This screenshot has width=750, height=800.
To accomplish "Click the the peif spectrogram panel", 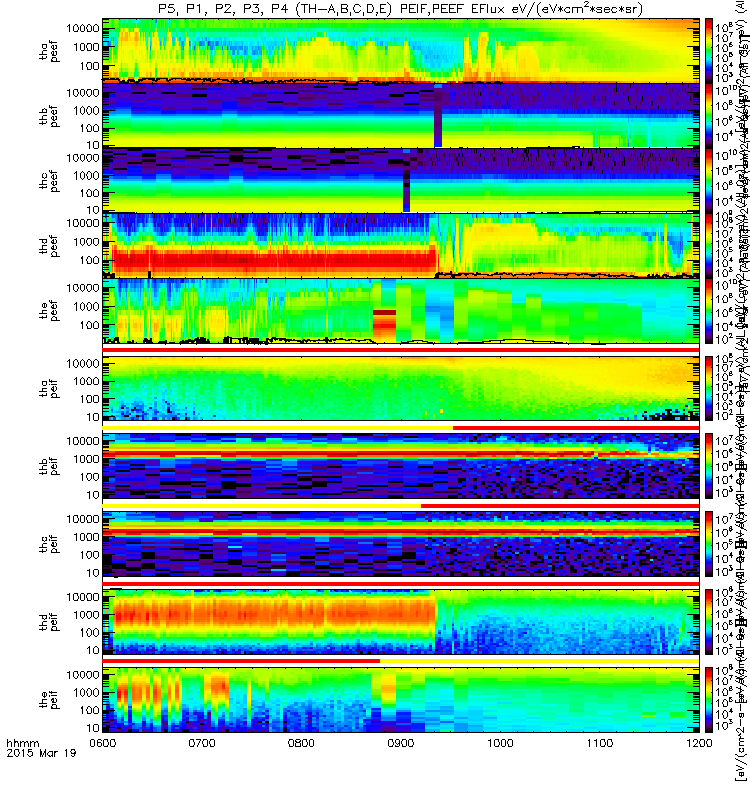I will [x=401, y=700].
